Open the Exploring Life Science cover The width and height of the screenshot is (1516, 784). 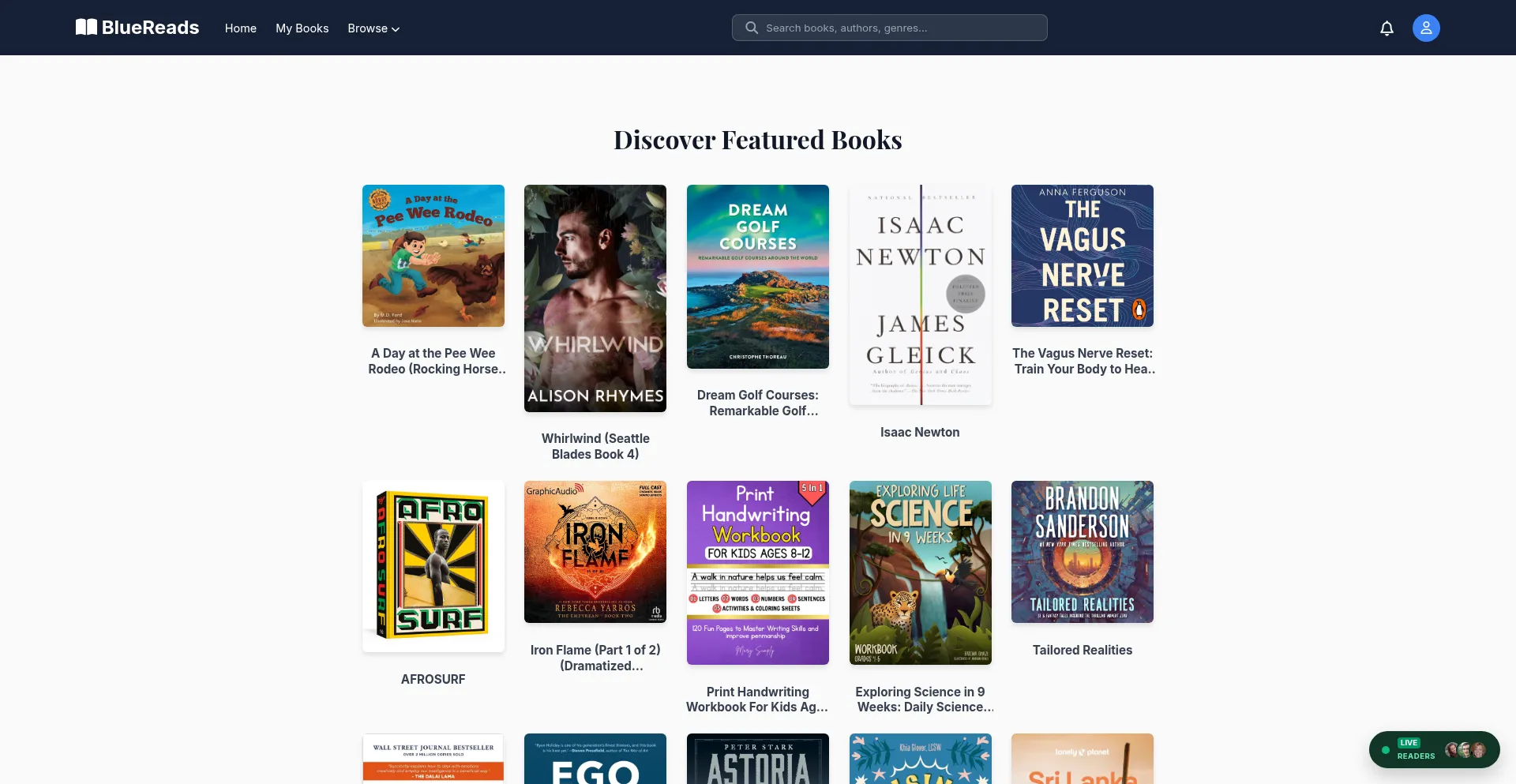(921, 572)
